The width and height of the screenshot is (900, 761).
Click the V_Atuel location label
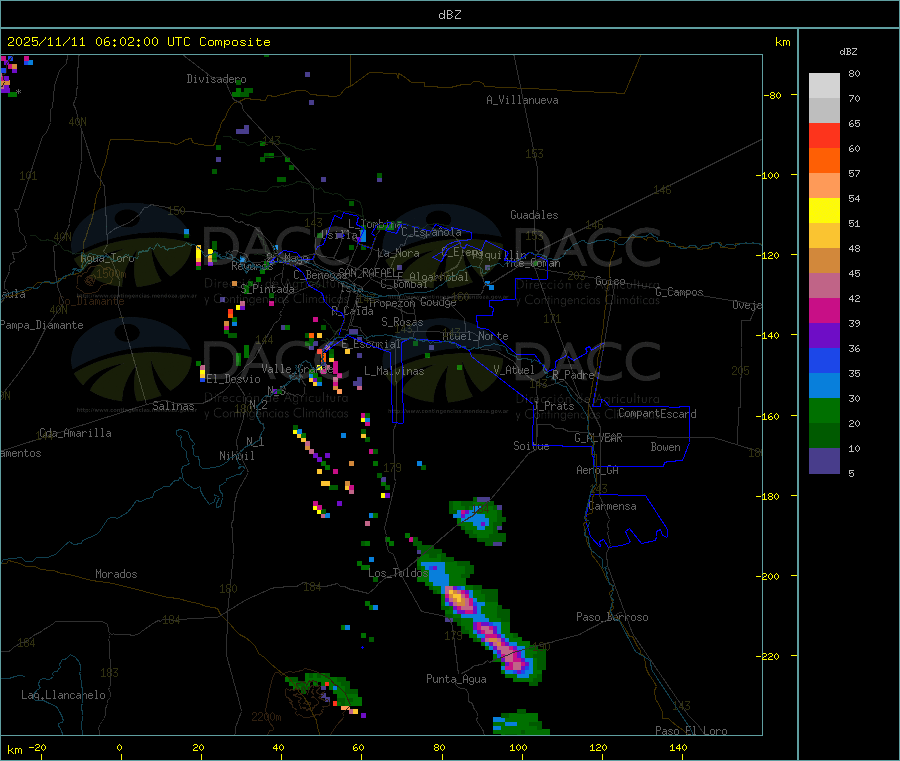pyautogui.click(x=514, y=370)
